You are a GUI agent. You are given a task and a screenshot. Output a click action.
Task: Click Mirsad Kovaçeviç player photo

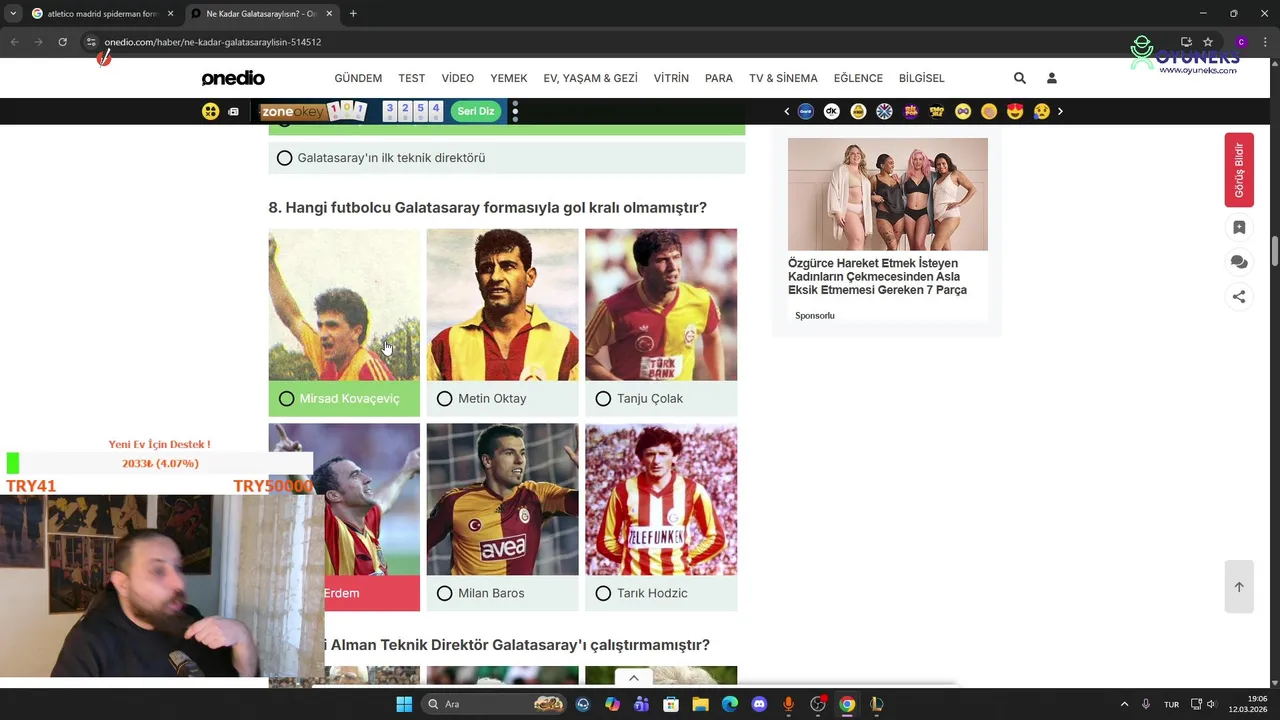(x=344, y=305)
